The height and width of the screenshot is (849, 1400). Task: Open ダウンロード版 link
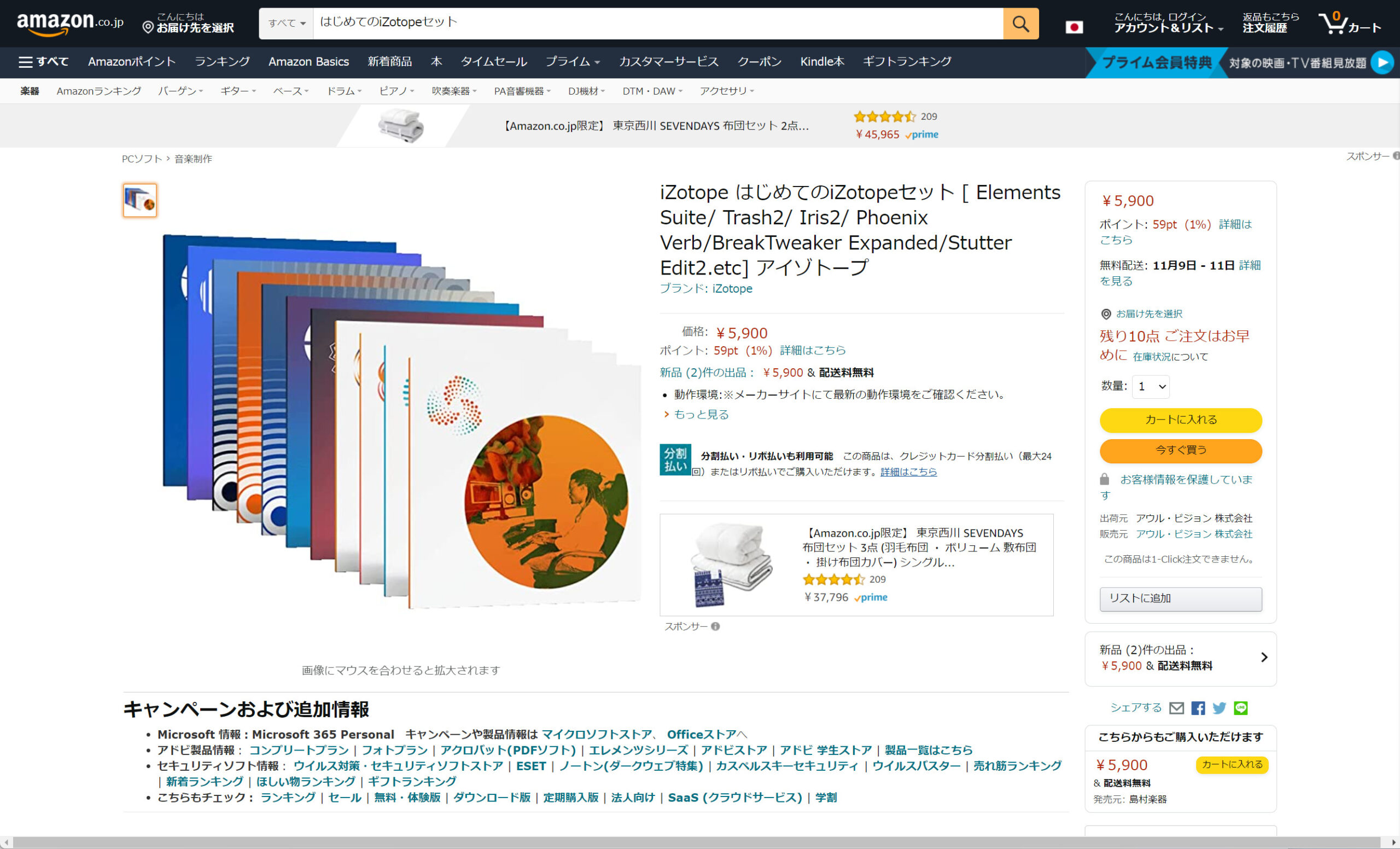[492, 797]
